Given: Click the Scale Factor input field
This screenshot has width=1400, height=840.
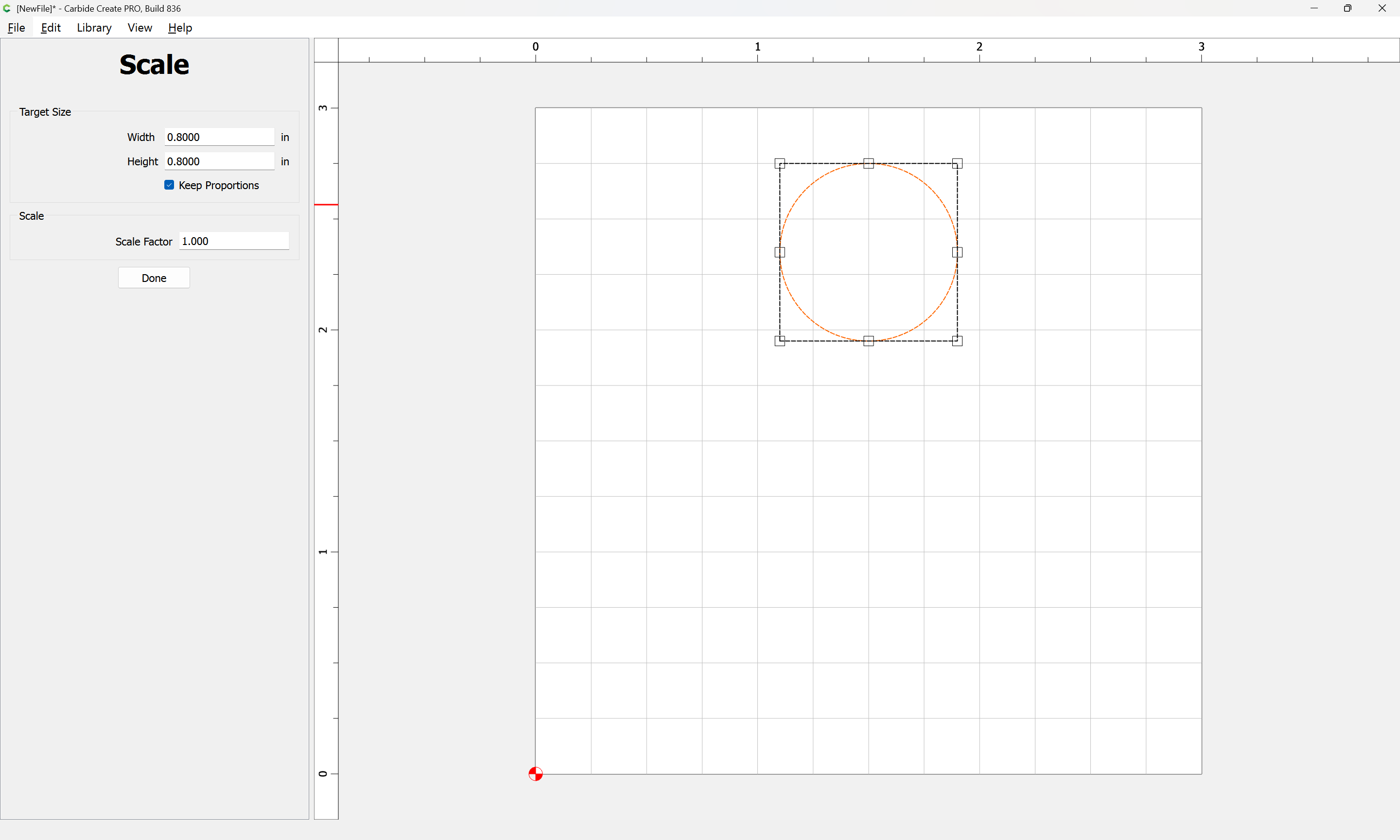Looking at the screenshot, I should coord(234,241).
